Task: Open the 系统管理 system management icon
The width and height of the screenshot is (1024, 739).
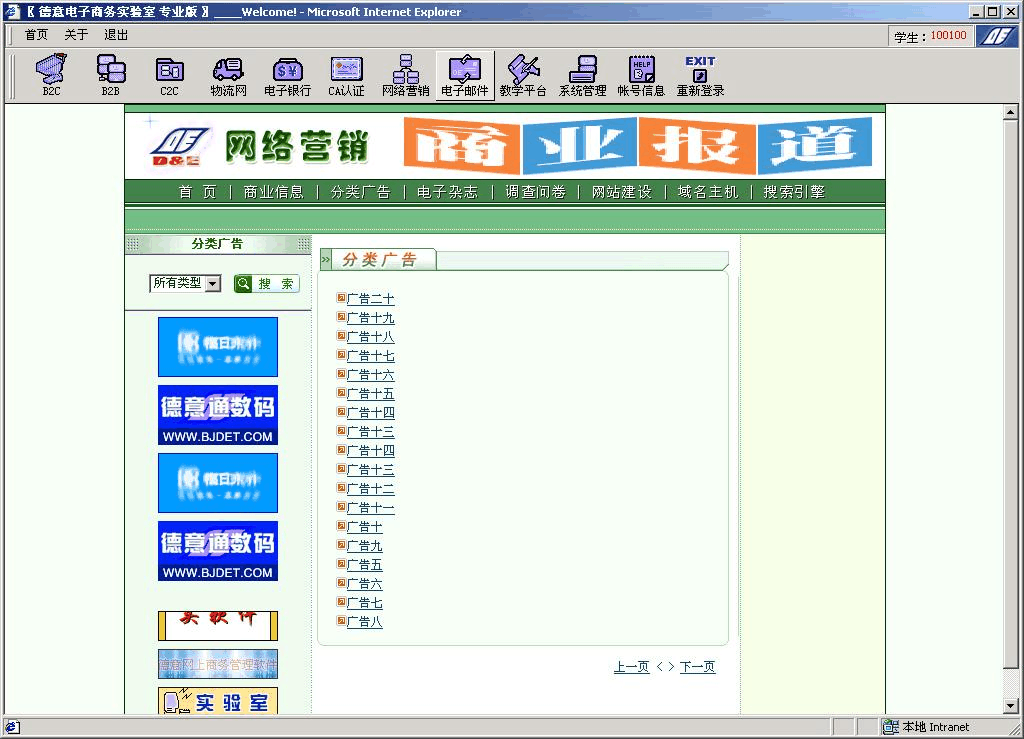Action: (x=582, y=75)
